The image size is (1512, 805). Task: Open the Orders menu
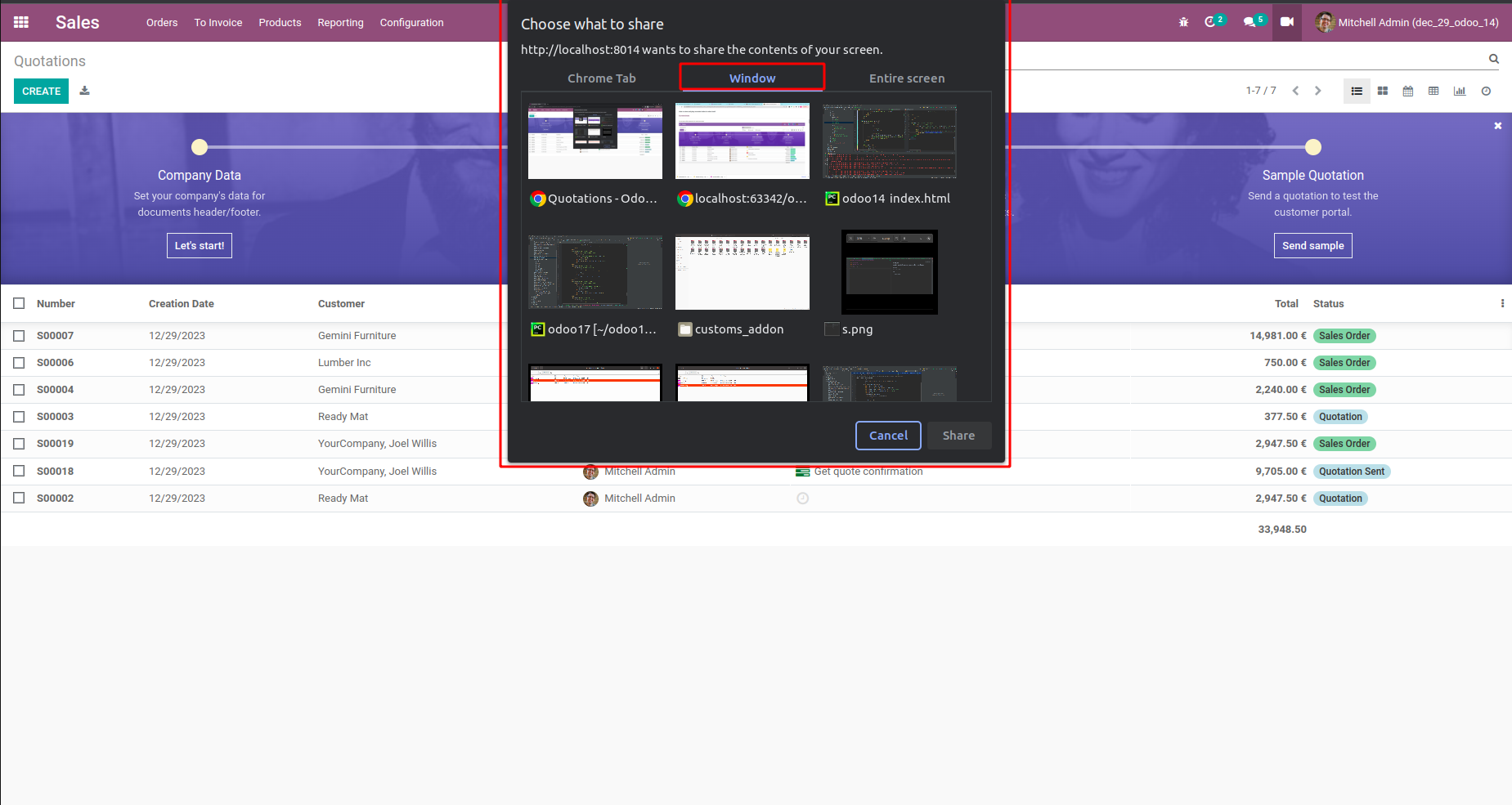[x=162, y=22]
